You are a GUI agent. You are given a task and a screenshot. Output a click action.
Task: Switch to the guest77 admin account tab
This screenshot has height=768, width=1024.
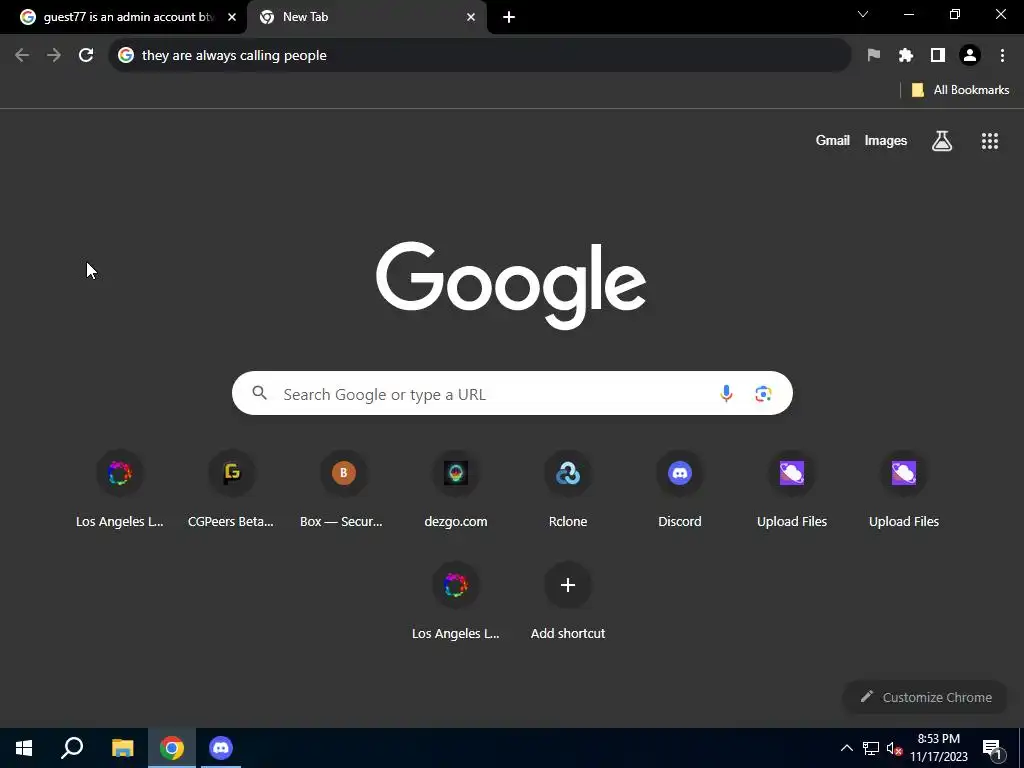tap(123, 17)
